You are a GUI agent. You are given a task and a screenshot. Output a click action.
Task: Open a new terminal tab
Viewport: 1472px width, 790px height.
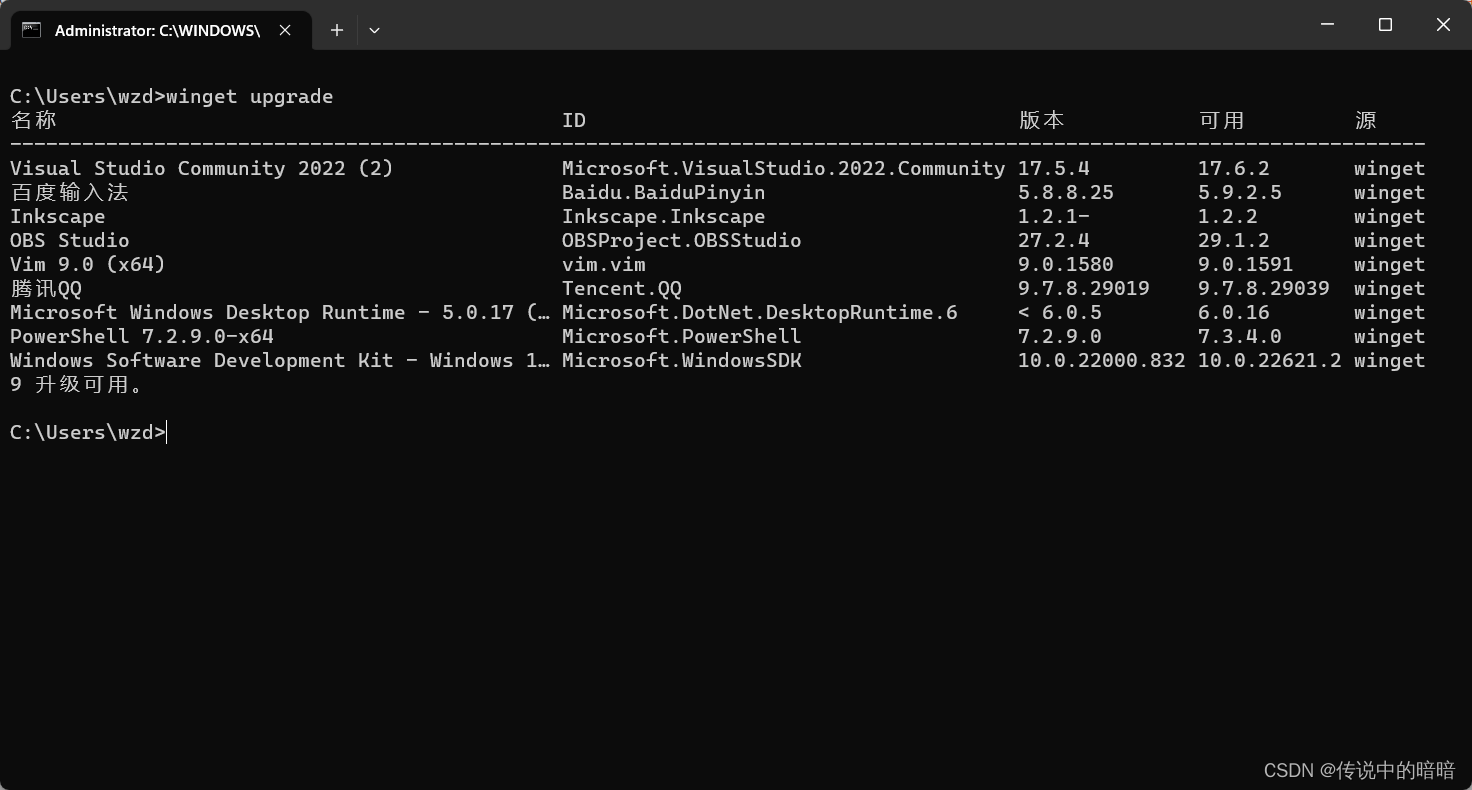click(337, 30)
